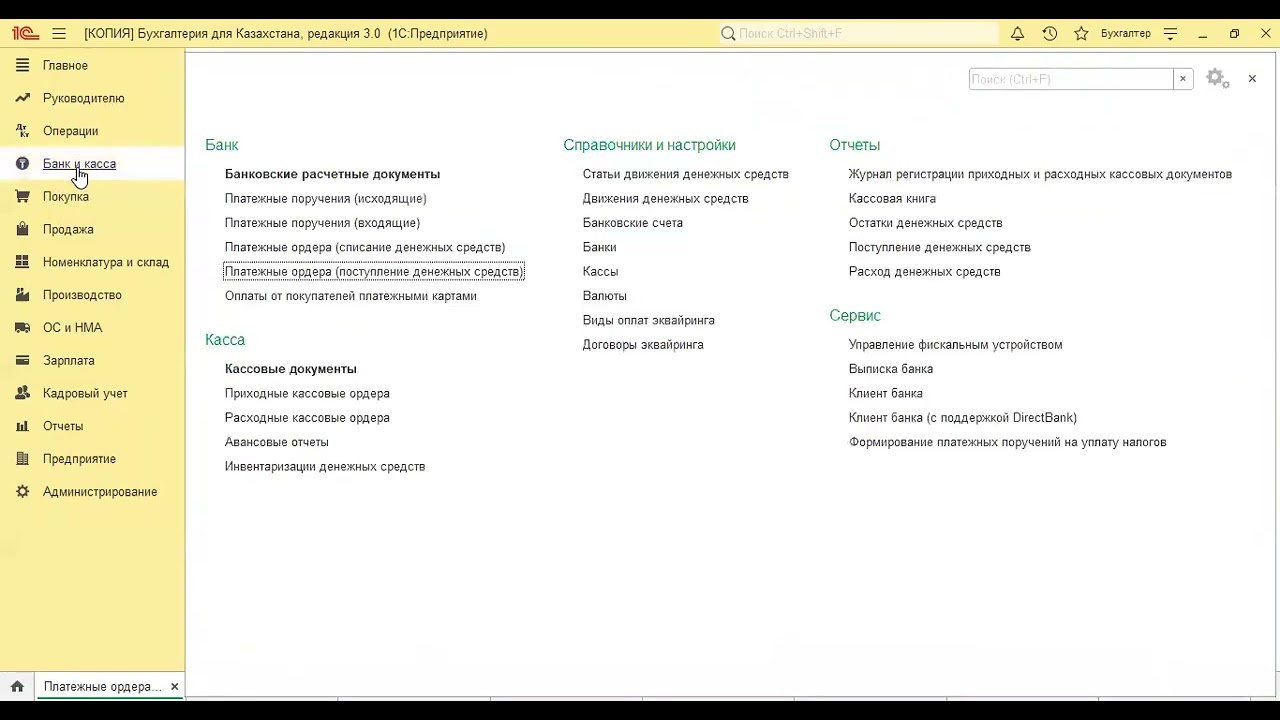Open Платежные поручения (исходящие)
Screen dimensions: 1280x720
pyautogui.click(x=326, y=199)
